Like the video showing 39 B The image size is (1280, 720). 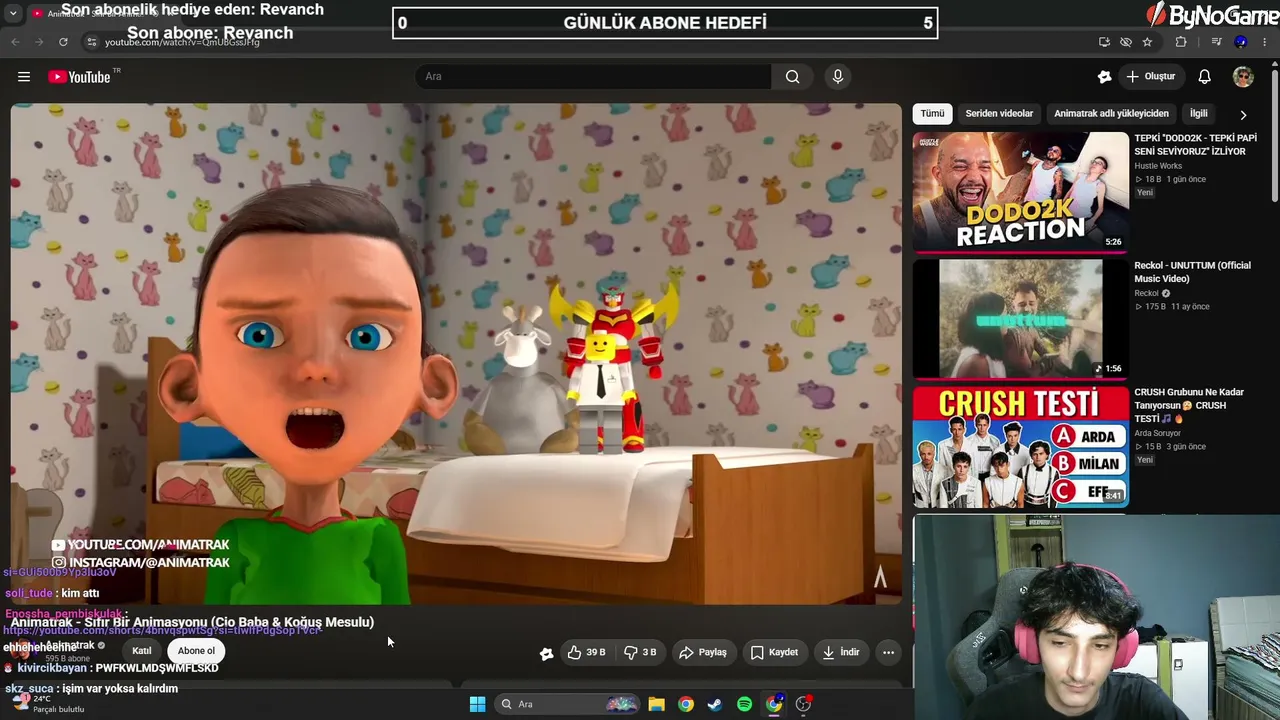(586, 652)
